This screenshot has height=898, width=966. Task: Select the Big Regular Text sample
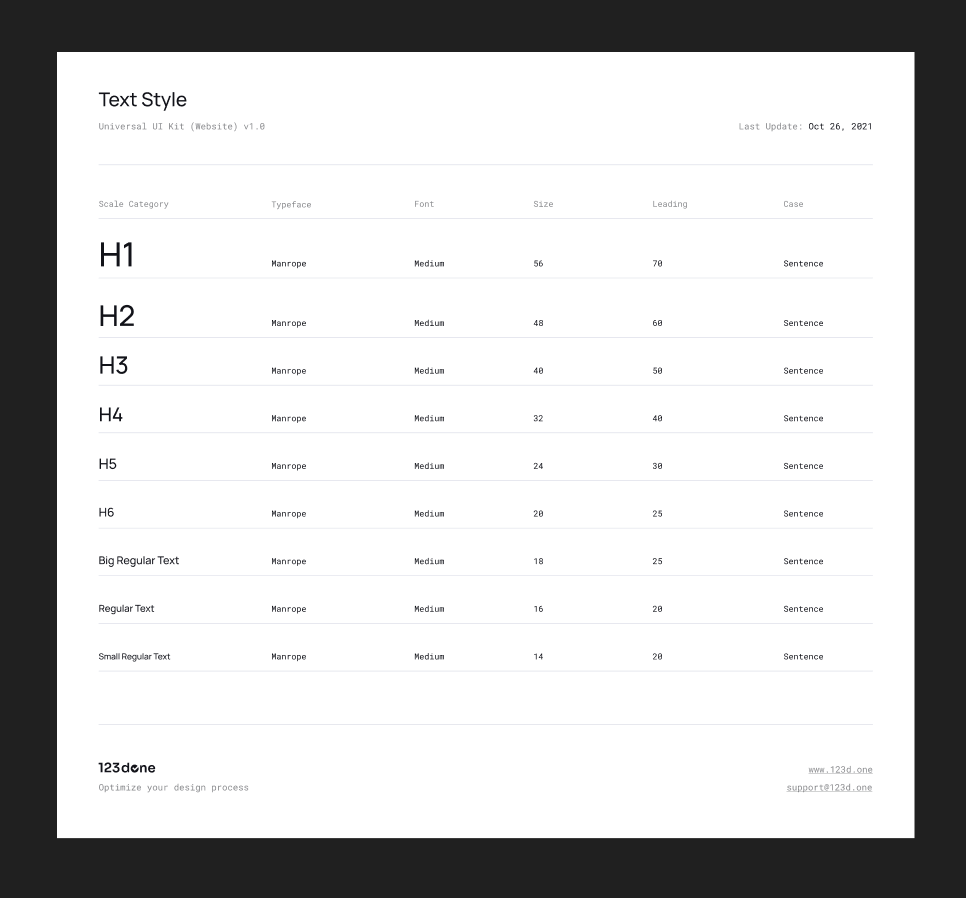coord(139,560)
